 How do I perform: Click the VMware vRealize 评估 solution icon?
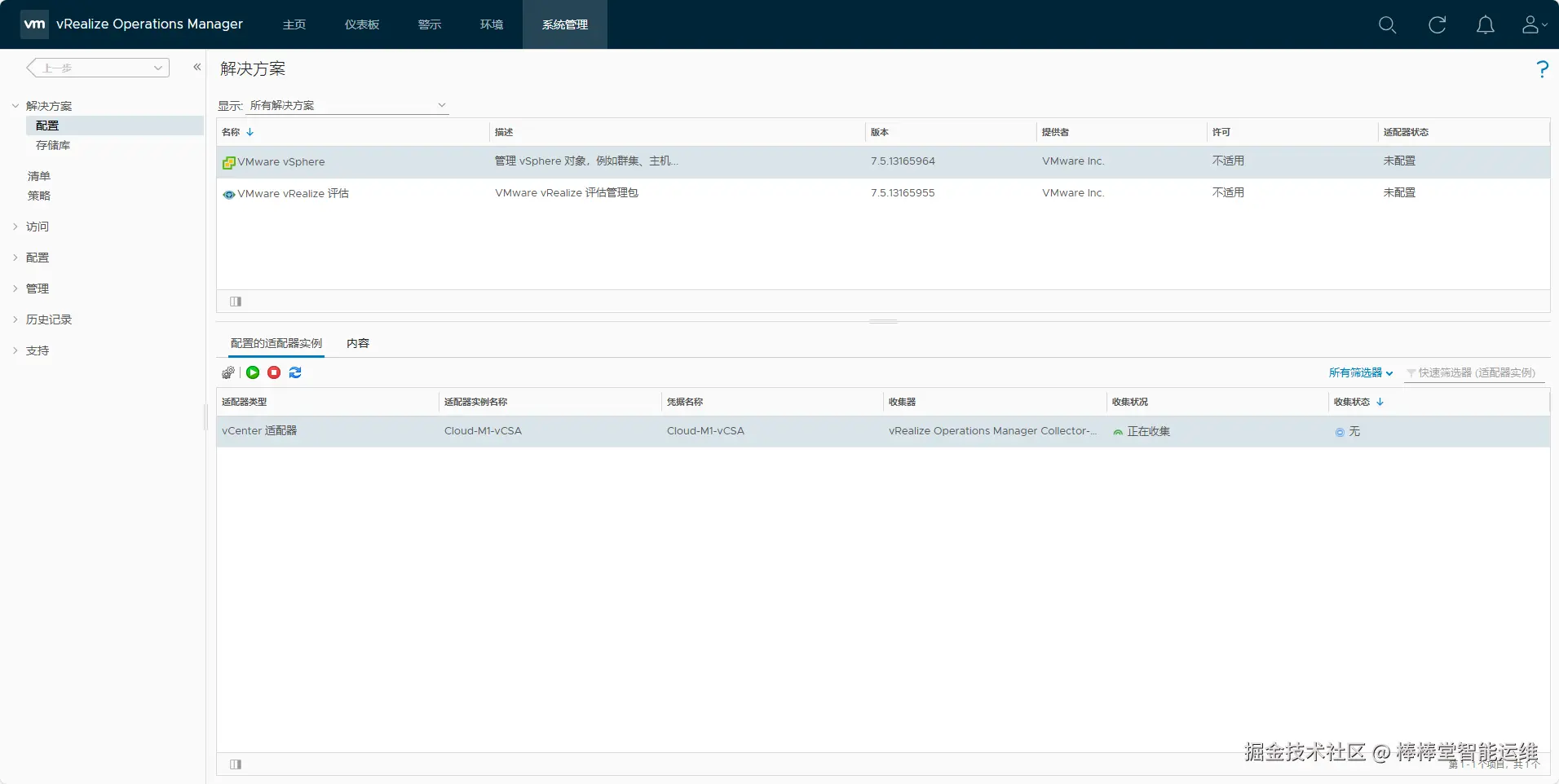(x=229, y=194)
